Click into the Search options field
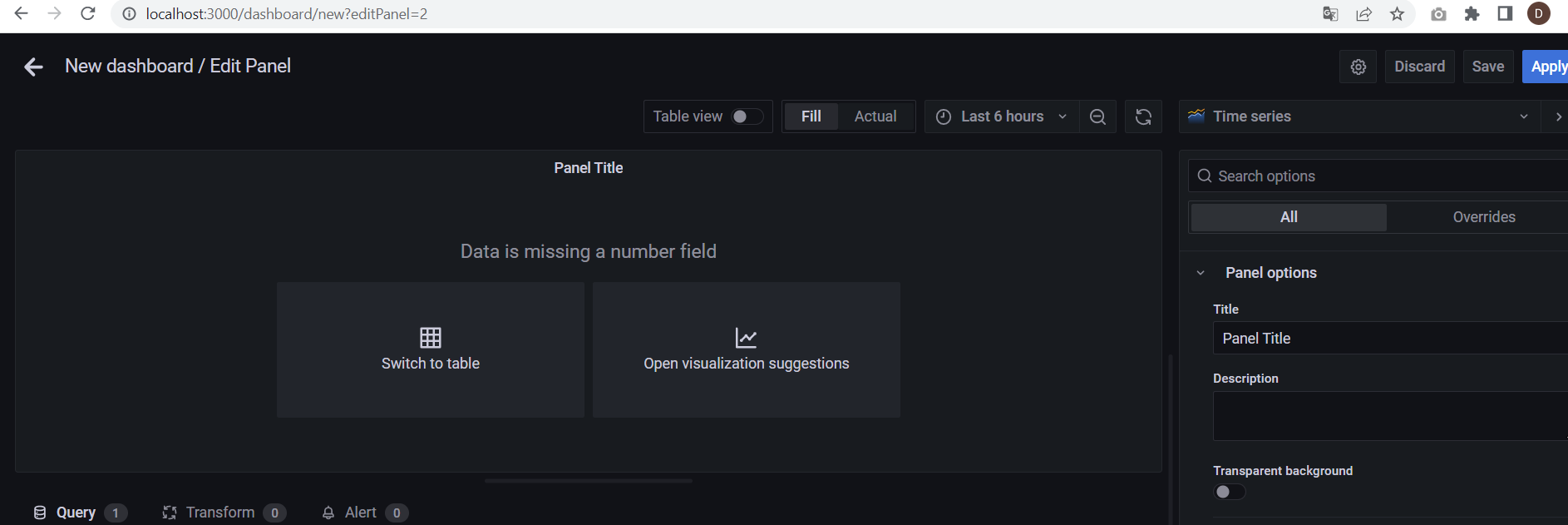Image resolution: width=1568 pixels, height=525 pixels. 1380,176
